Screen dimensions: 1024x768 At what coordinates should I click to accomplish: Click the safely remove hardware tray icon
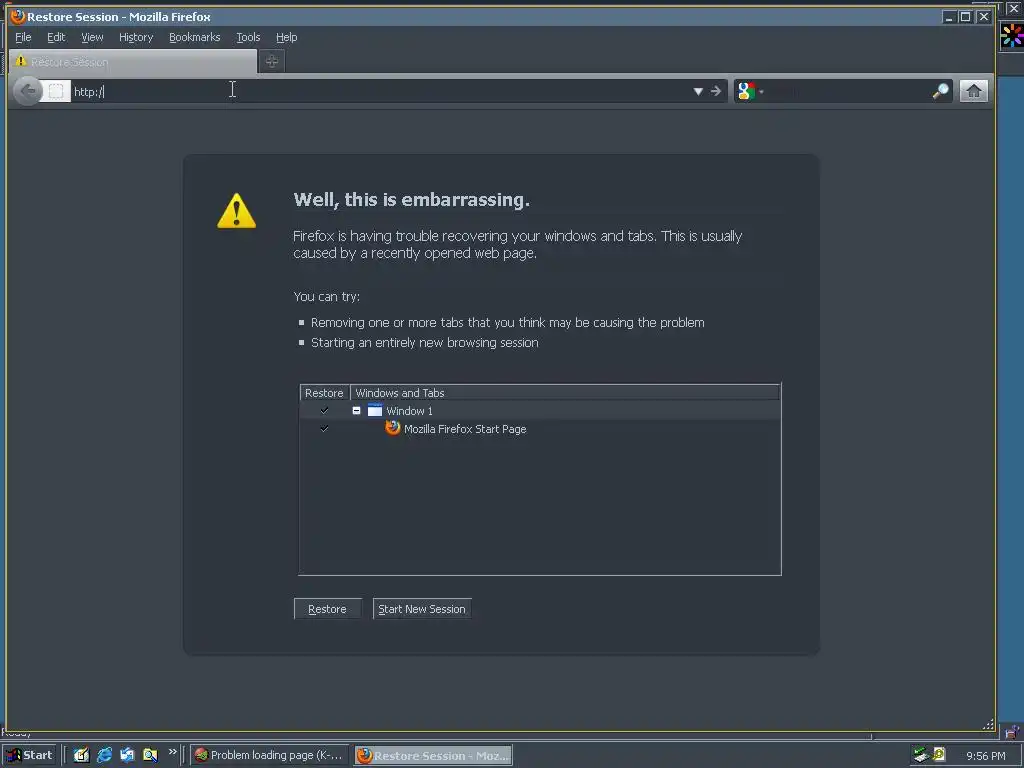pyautogui.click(x=921, y=755)
